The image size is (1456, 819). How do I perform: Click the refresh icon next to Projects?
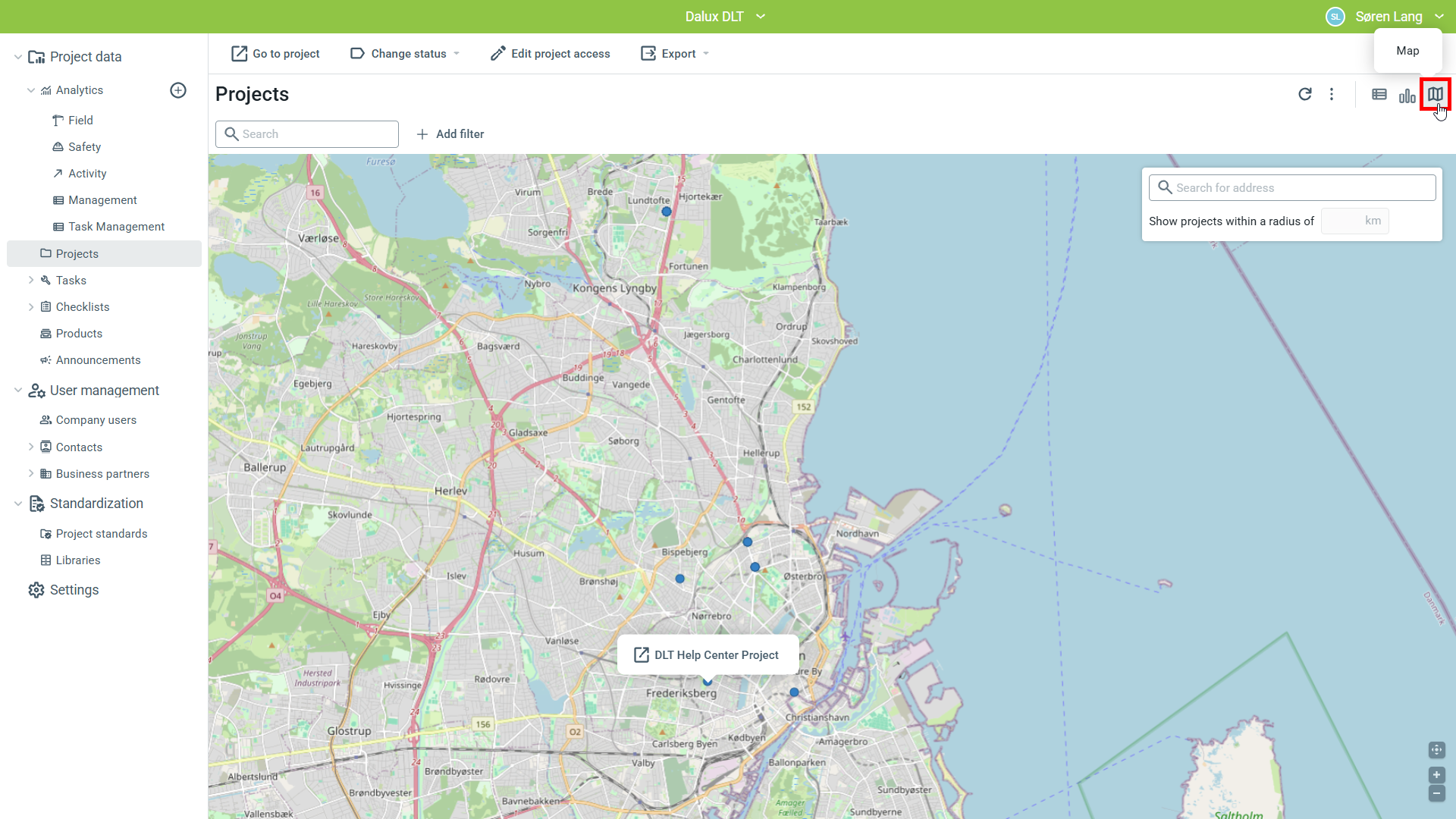pyautogui.click(x=1304, y=94)
